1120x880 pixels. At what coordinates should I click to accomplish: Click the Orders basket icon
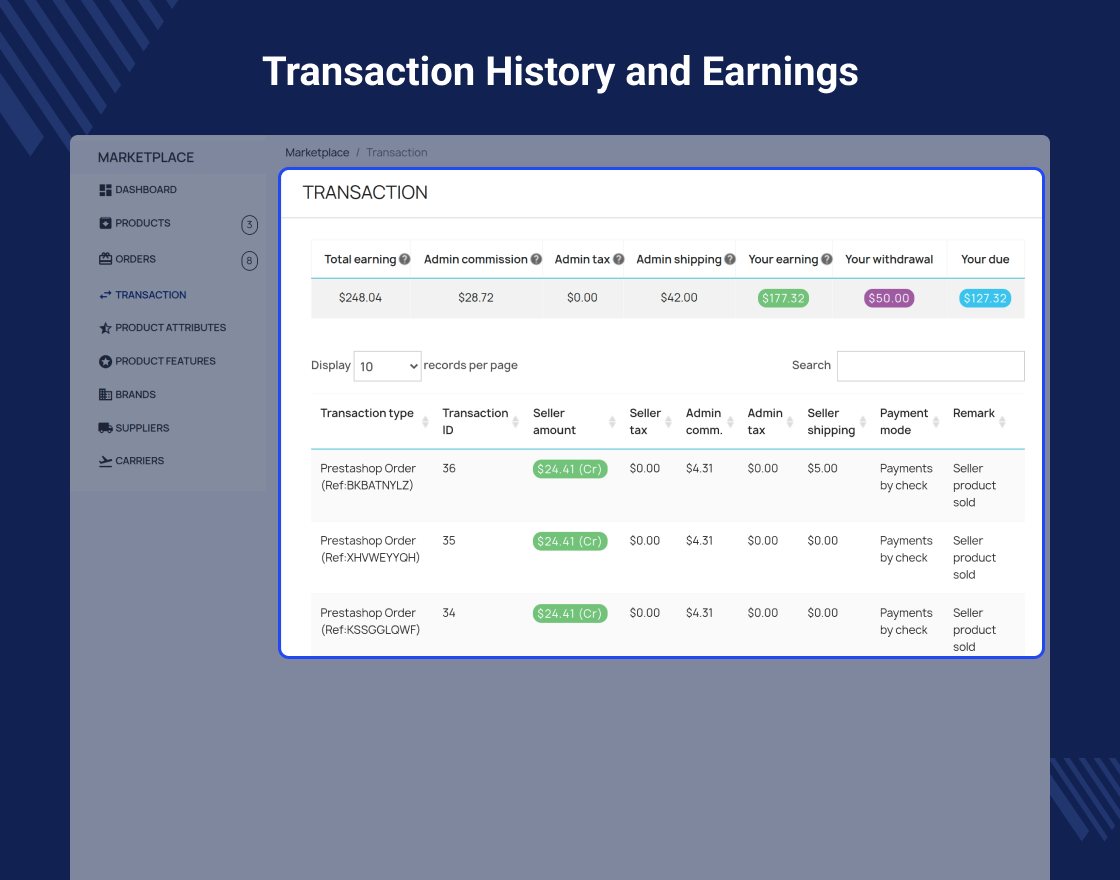point(105,259)
